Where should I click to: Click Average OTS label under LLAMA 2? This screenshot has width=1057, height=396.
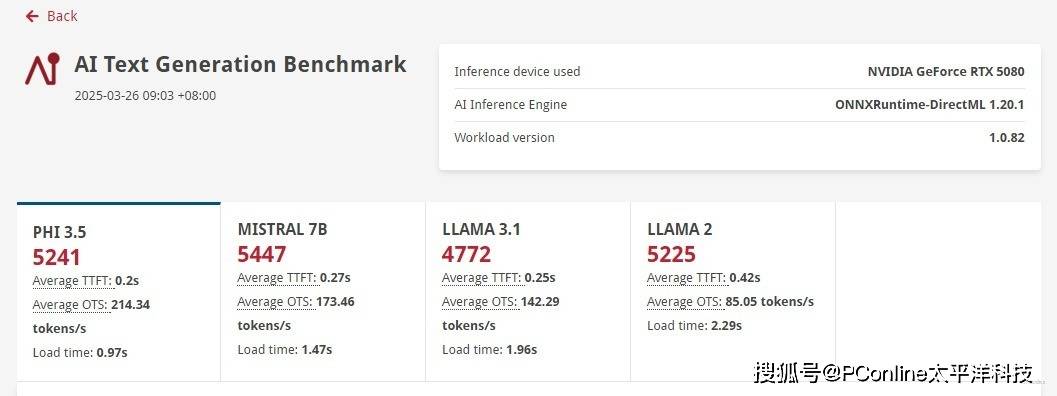click(685, 302)
